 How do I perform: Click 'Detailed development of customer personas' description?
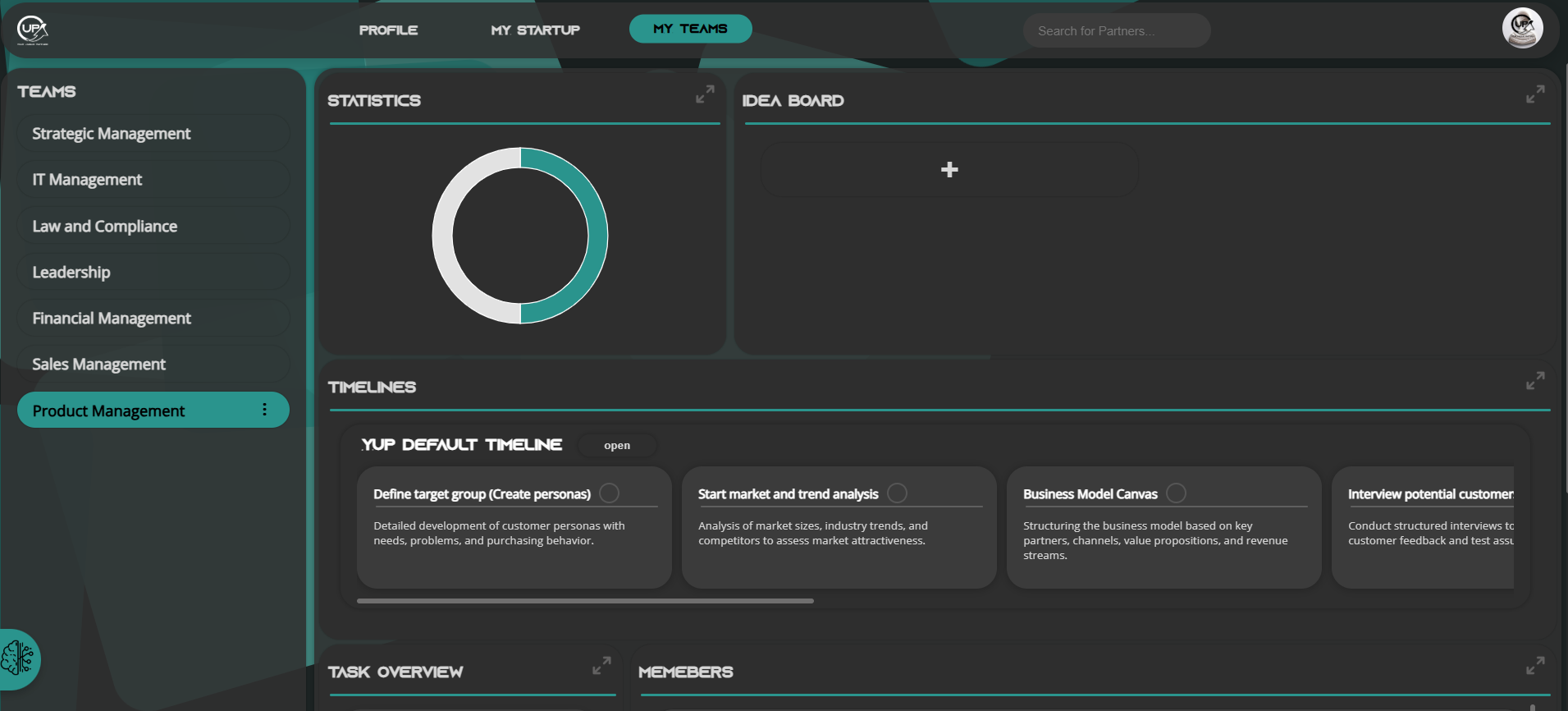click(x=499, y=533)
